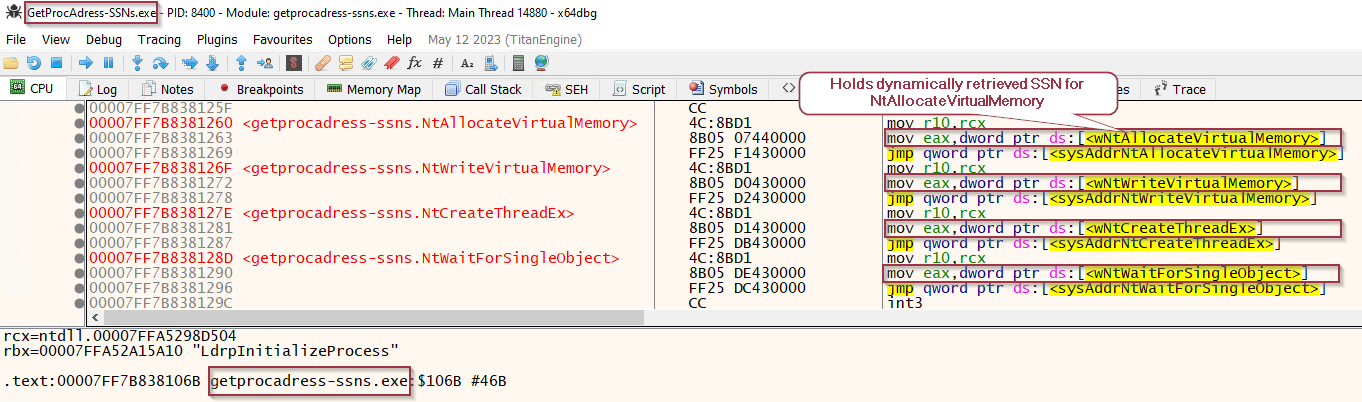Select the getprocadress-ssns.NtCreateThreadEx label
This screenshot has width=1362, height=402.
(408, 213)
